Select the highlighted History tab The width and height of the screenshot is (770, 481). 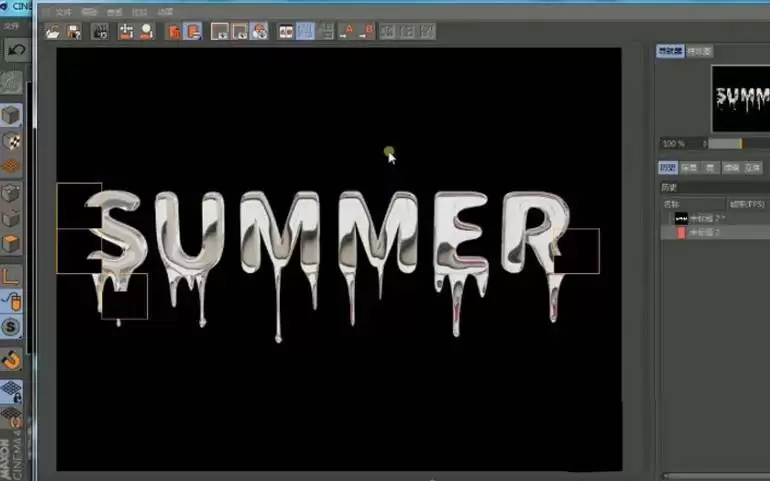pos(668,168)
